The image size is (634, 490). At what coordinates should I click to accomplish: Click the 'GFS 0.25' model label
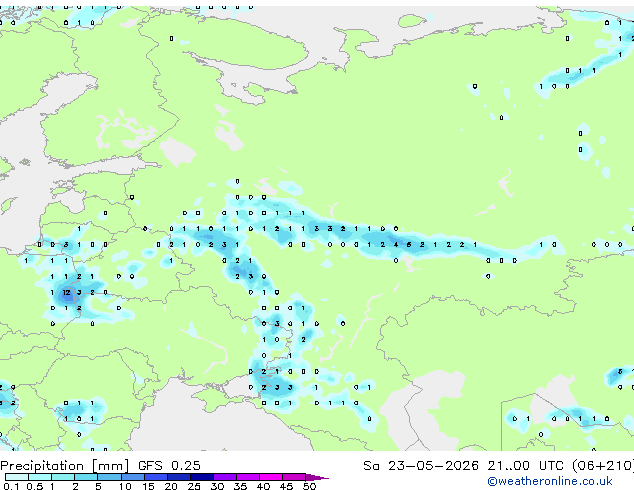pos(169,466)
